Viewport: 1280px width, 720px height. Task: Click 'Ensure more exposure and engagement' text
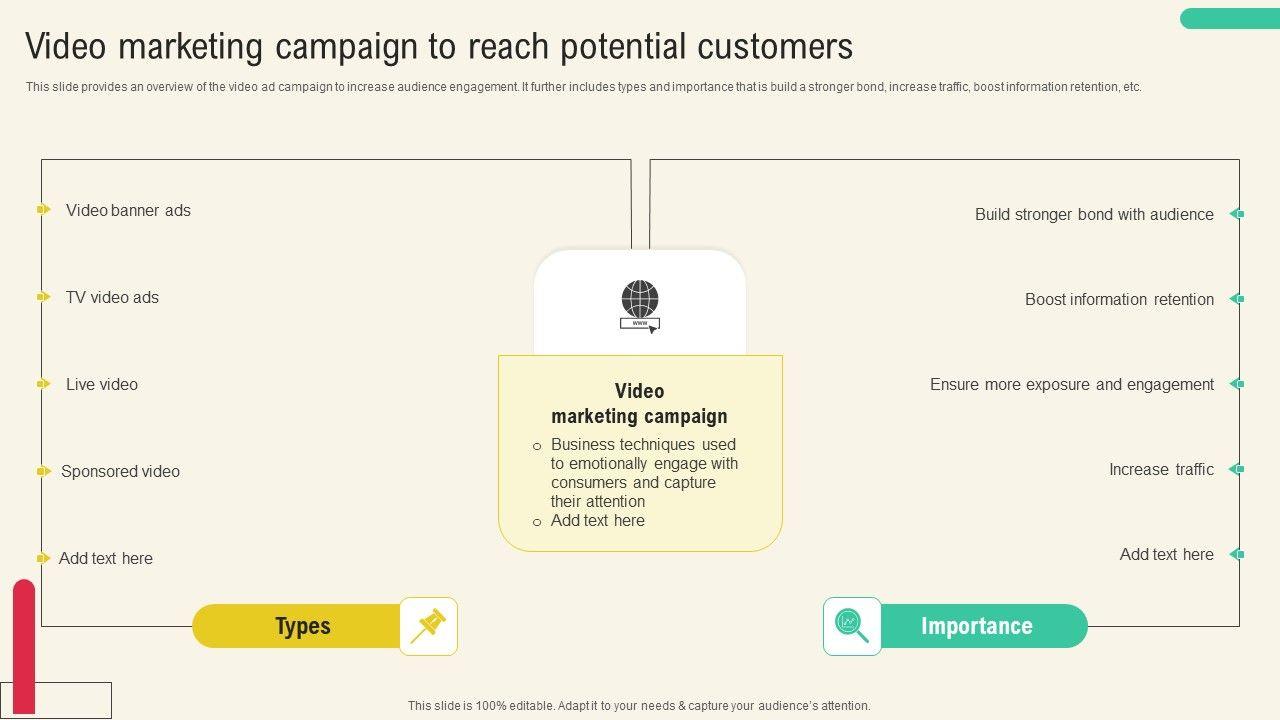pyautogui.click(x=1072, y=384)
